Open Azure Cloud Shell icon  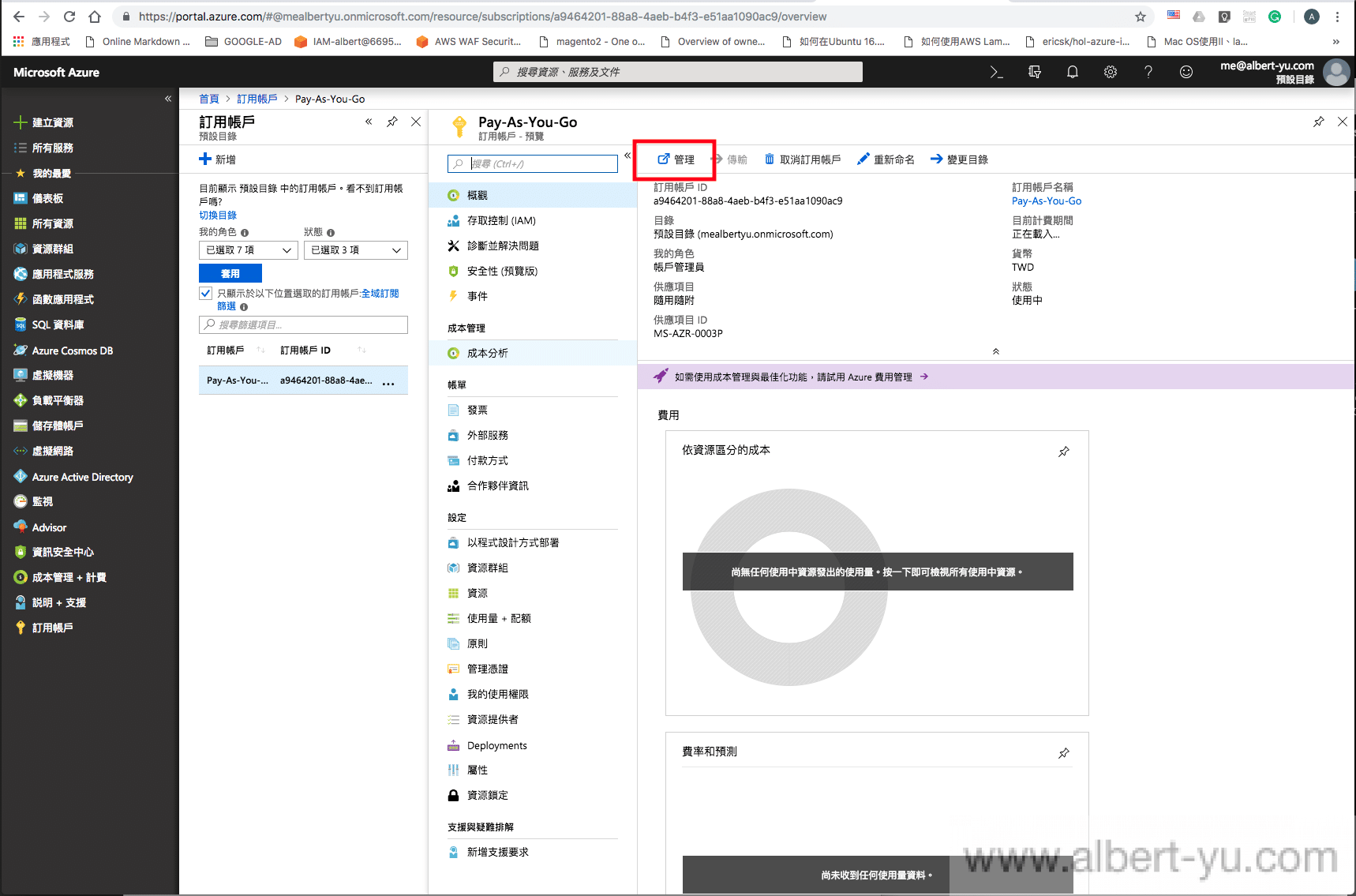997,72
